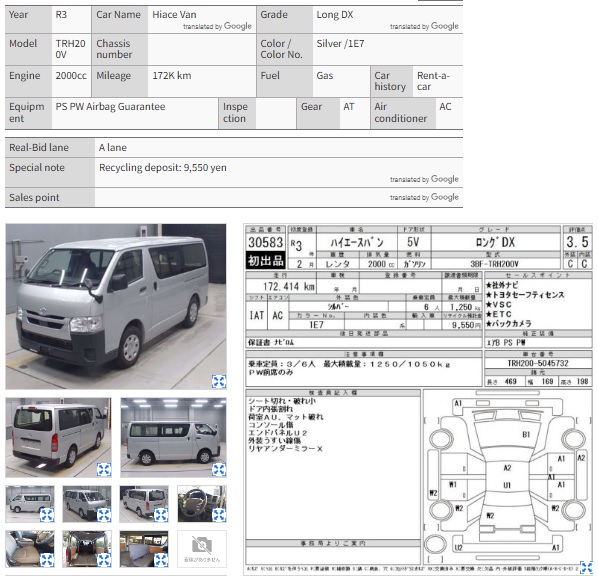Select 'A lane' real-bid lane value
This screenshot has height=576, width=598.
tap(113, 148)
